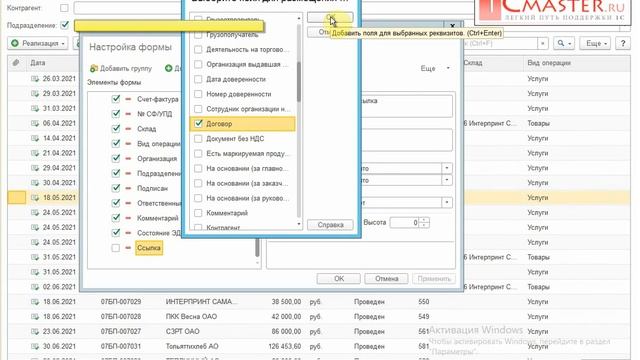Image resolution: width=640 pixels, height=360 pixels.
Task: Confirm field selection with top OK button
Action: [x=330, y=18]
